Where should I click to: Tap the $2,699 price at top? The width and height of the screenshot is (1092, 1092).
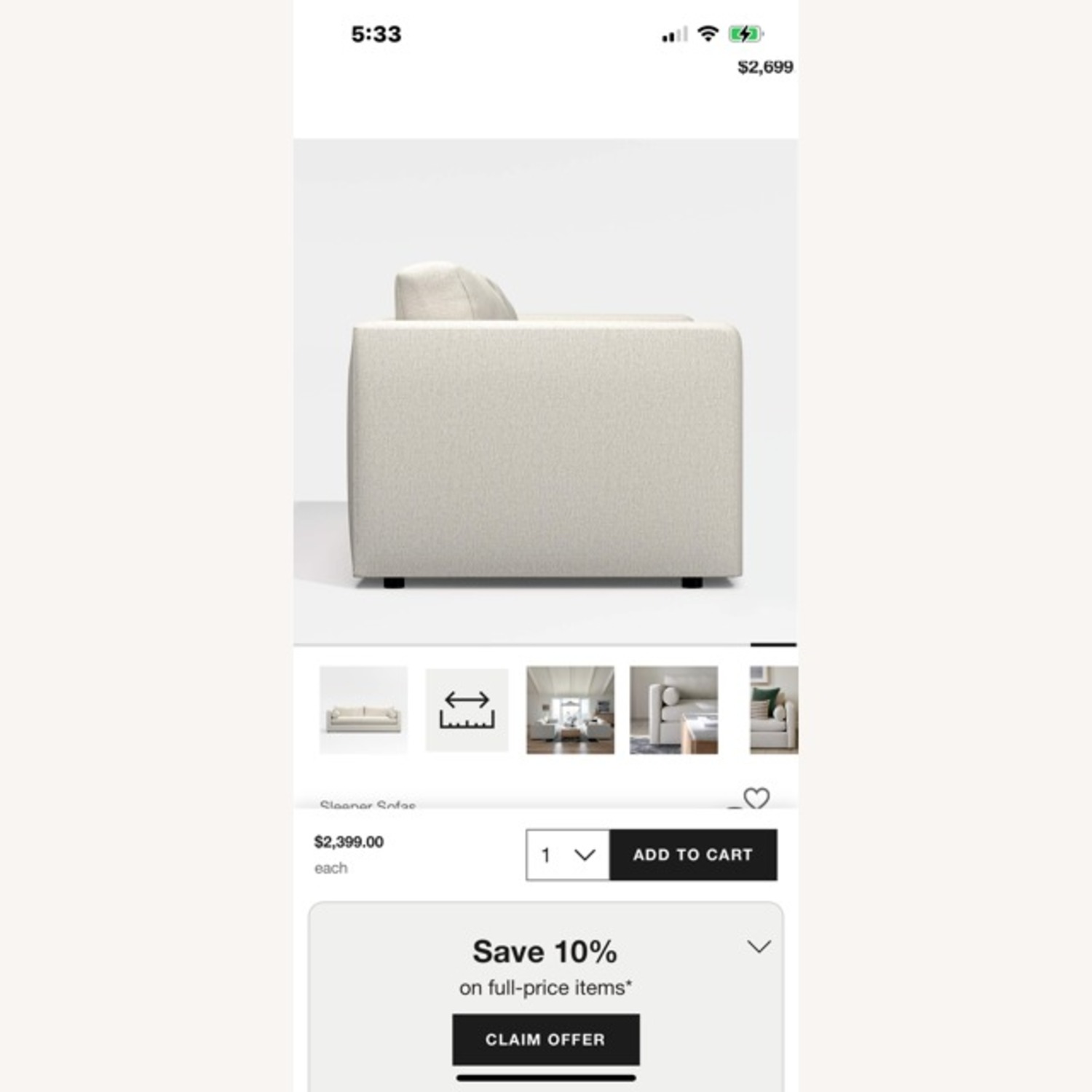click(765, 67)
